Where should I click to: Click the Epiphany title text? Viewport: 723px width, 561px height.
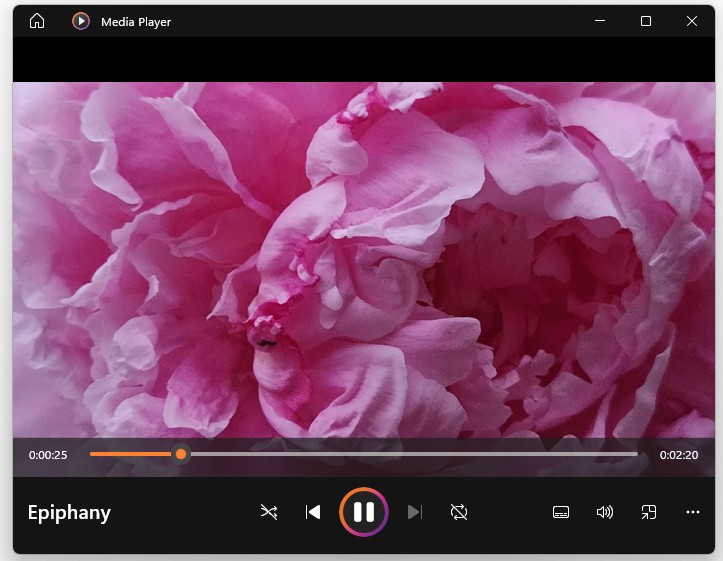pos(69,513)
